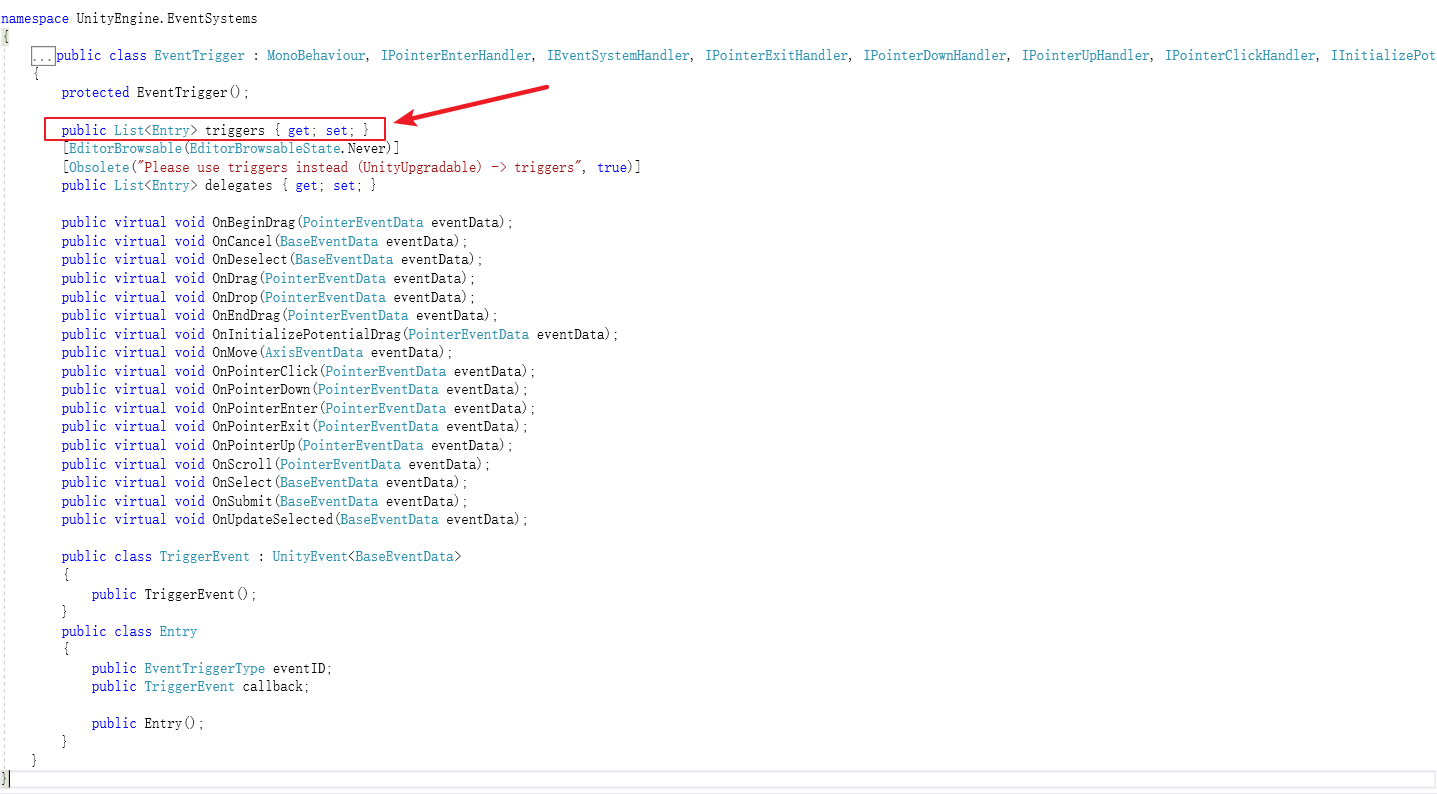Click the Obsolete attribute name
1437x794 pixels.
click(99, 167)
